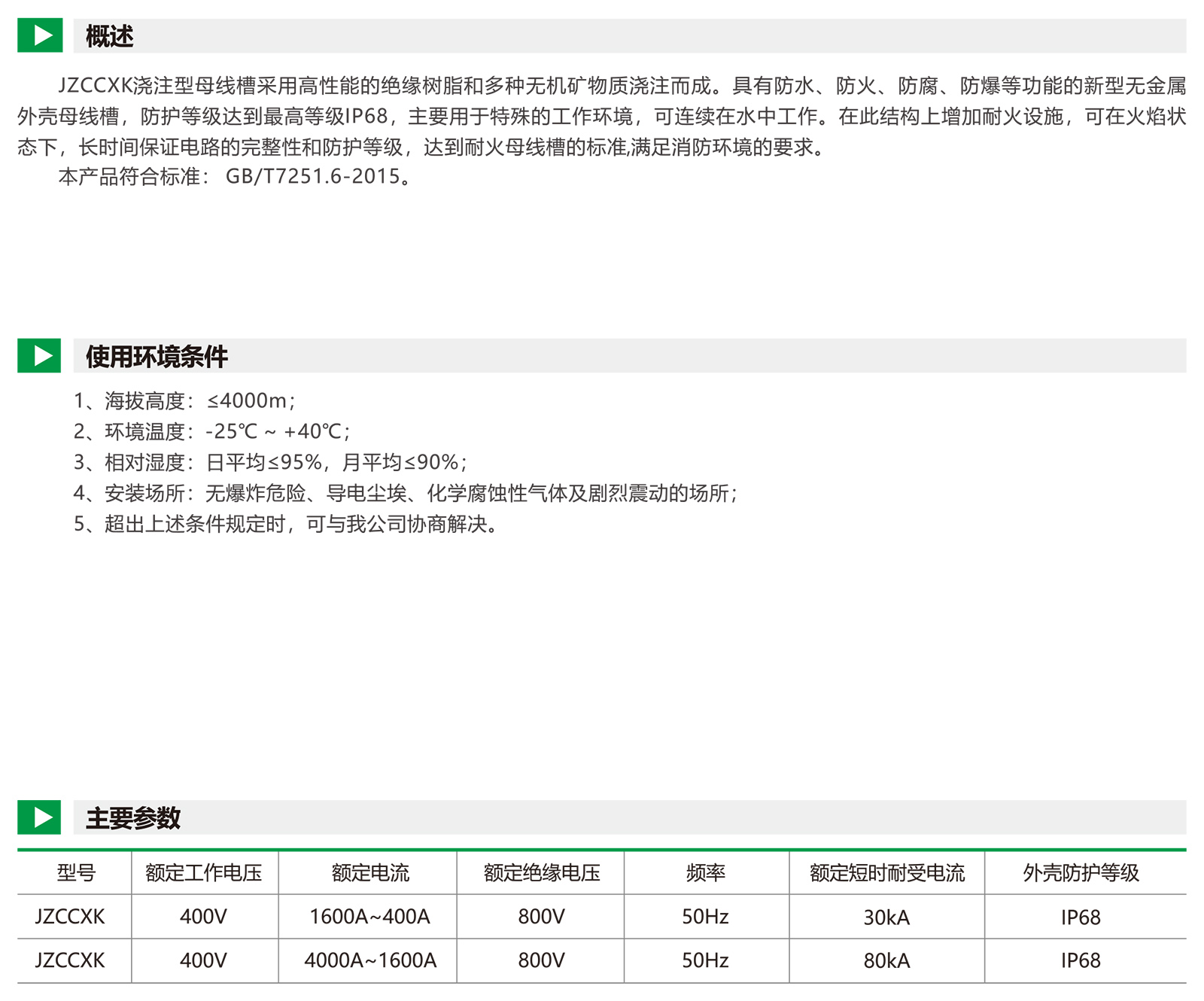Click the green arrow icon beside 使用环境条件
Viewport: 1204px width, 1001px height.
39,355
